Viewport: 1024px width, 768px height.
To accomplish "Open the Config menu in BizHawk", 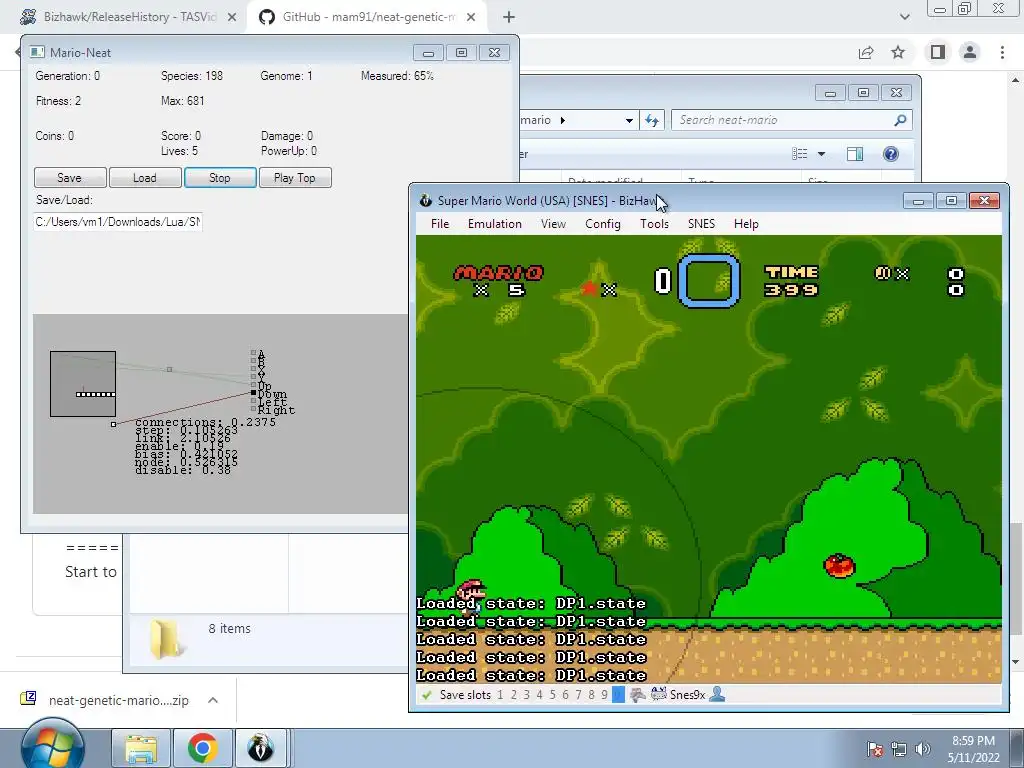I will (x=602, y=224).
